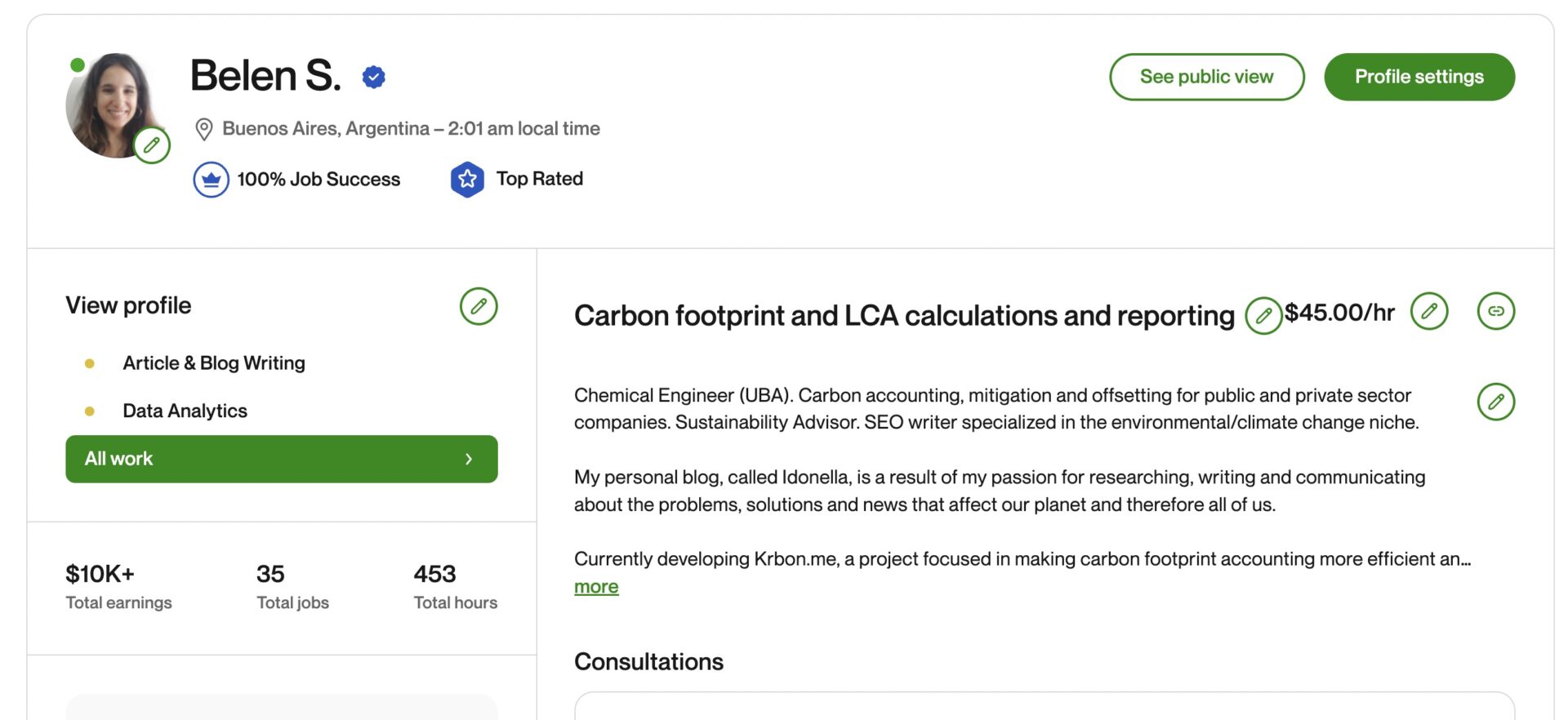Copy profile link using chain icon

pos(1495,311)
